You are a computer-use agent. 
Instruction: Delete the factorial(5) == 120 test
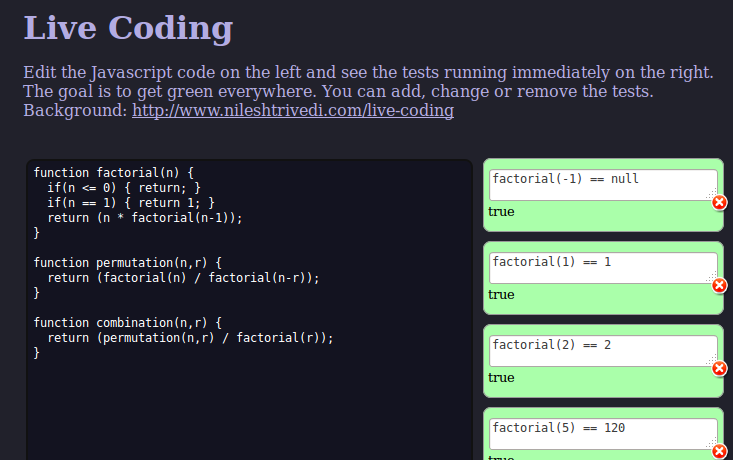pos(719,451)
